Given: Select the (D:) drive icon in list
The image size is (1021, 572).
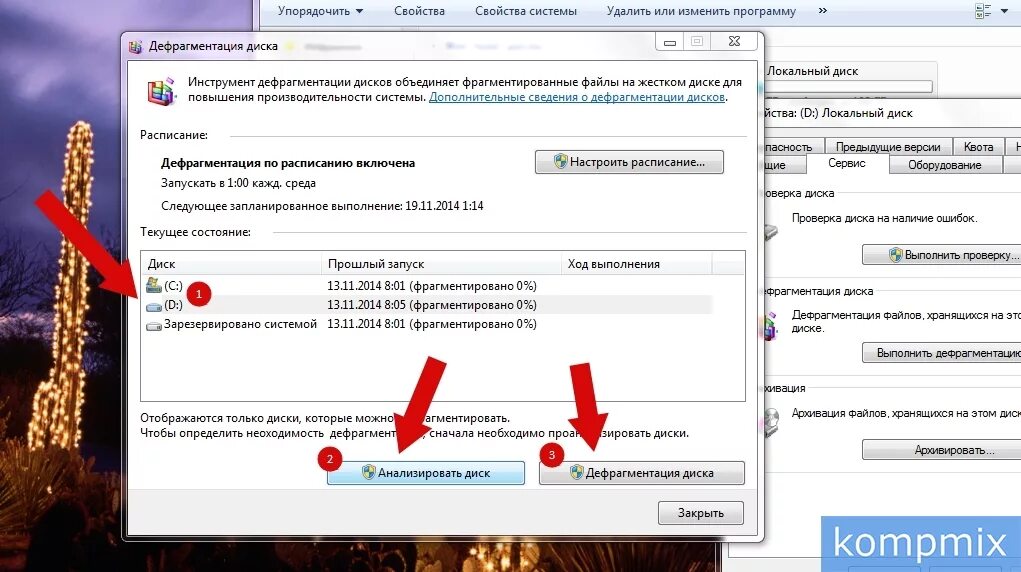Looking at the screenshot, I should [x=154, y=306].
